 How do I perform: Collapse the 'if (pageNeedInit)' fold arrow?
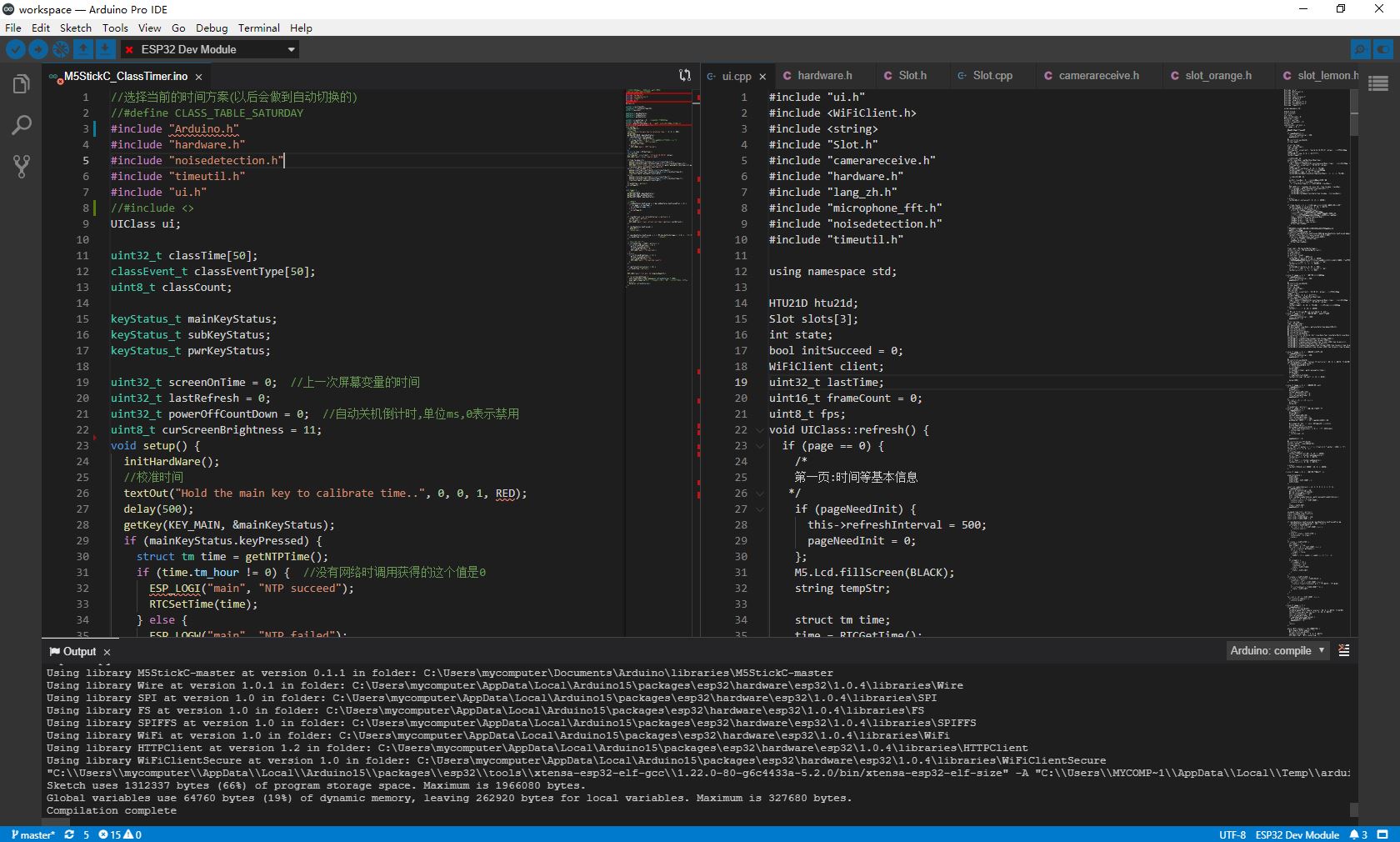(759, 509)
